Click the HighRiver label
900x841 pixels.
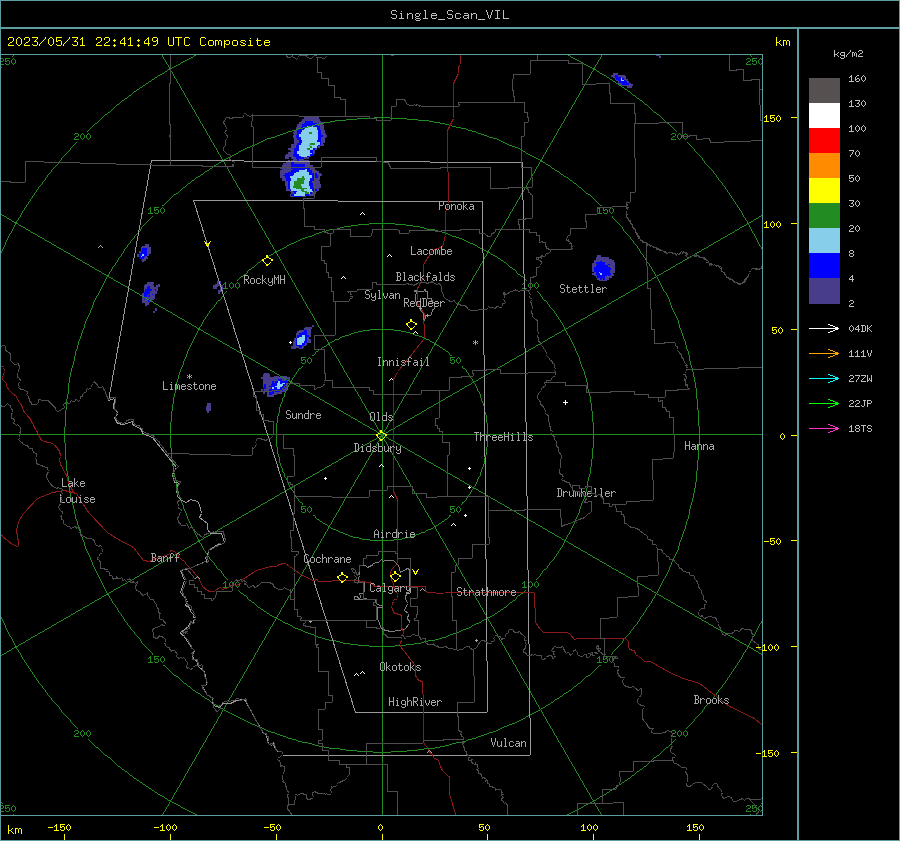pos(415,702)
